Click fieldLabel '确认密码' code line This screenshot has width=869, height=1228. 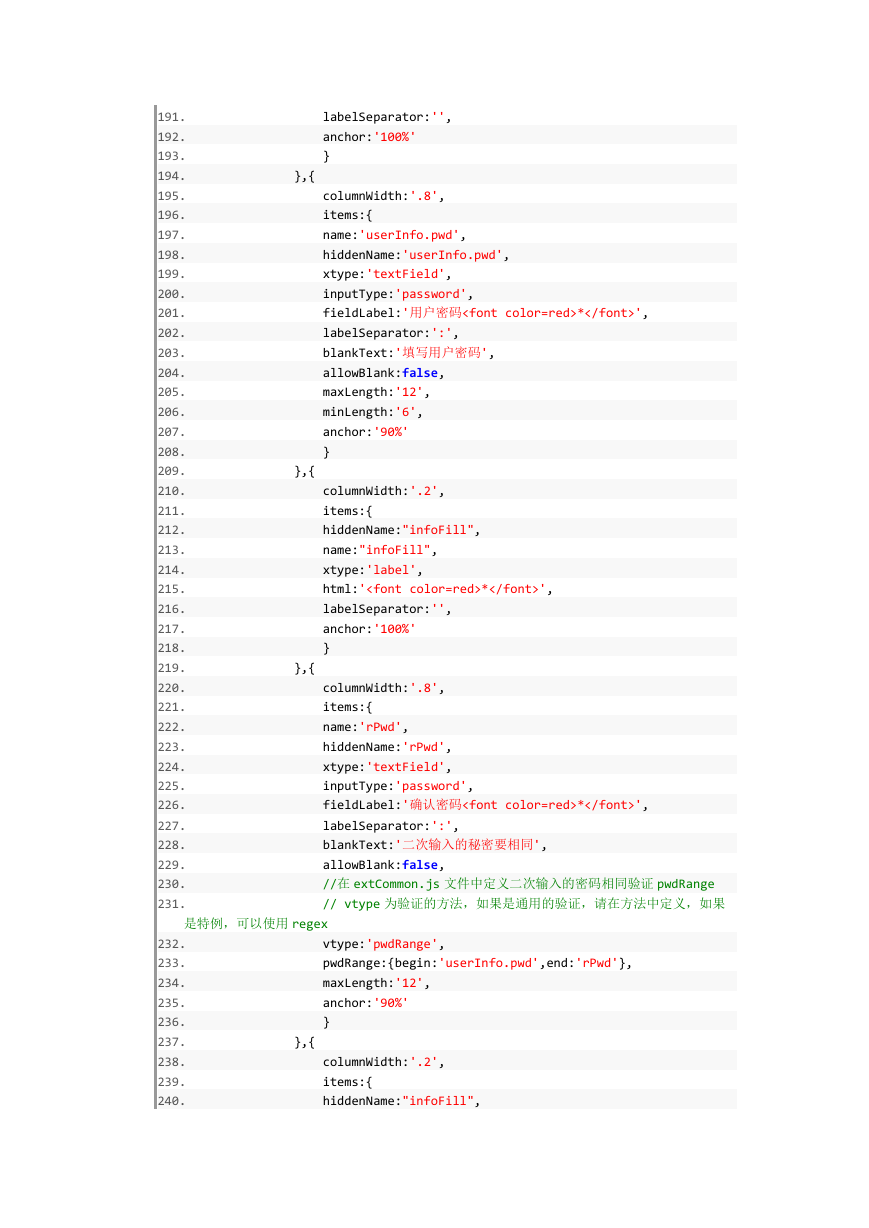click(x=485, y=805)
